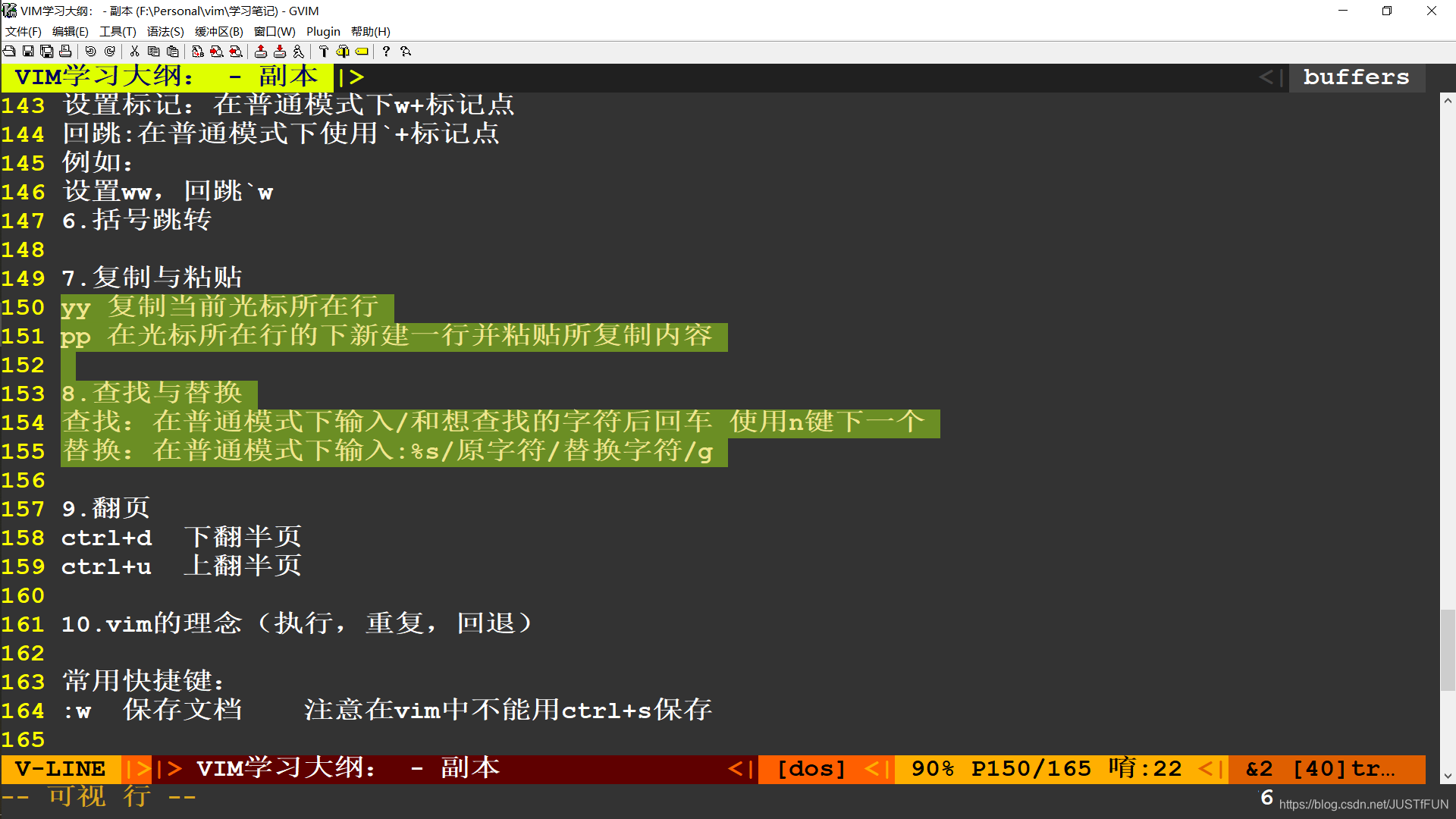Click the Cut scissors icon
This screenshot has width=1456, height=819.
(134, 52)
